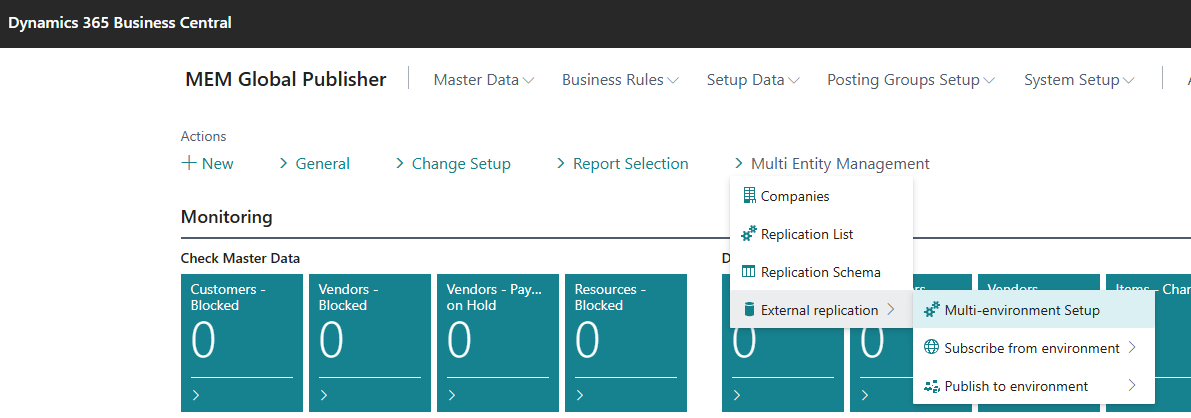Expand the Master Data menu
The width and height of the screenshot is (1191, 418).
pyautogui.click(x=483, y=80)
